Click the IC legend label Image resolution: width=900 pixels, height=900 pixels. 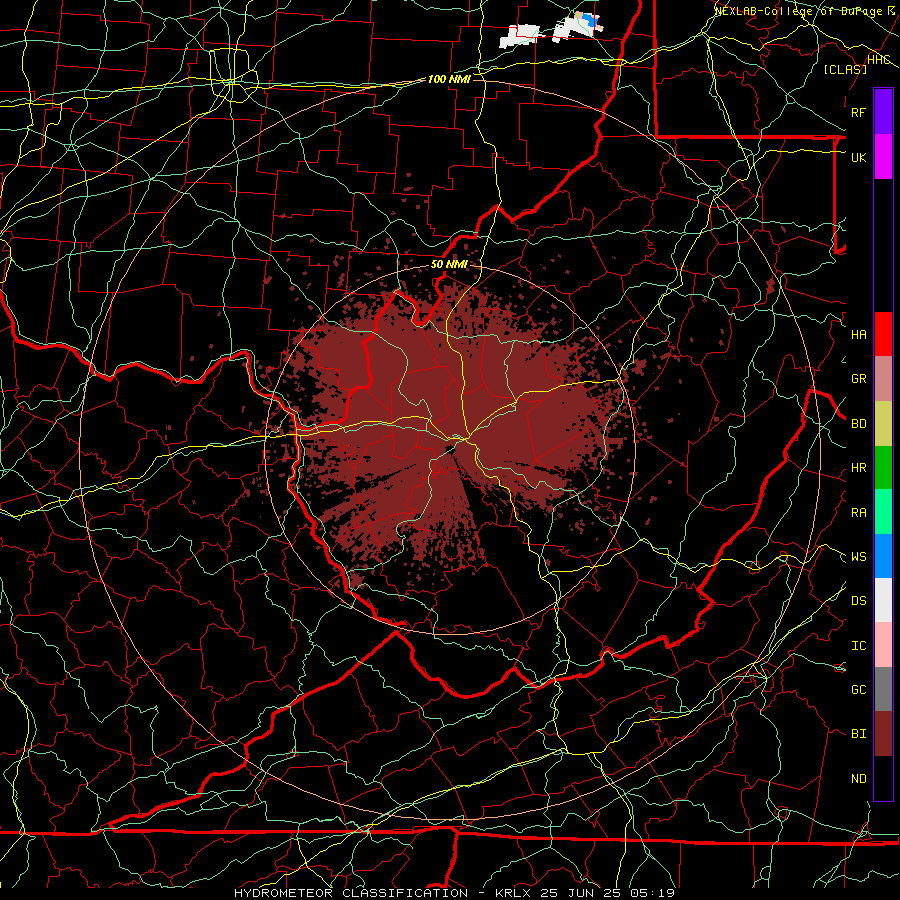[x=858, y=646]
